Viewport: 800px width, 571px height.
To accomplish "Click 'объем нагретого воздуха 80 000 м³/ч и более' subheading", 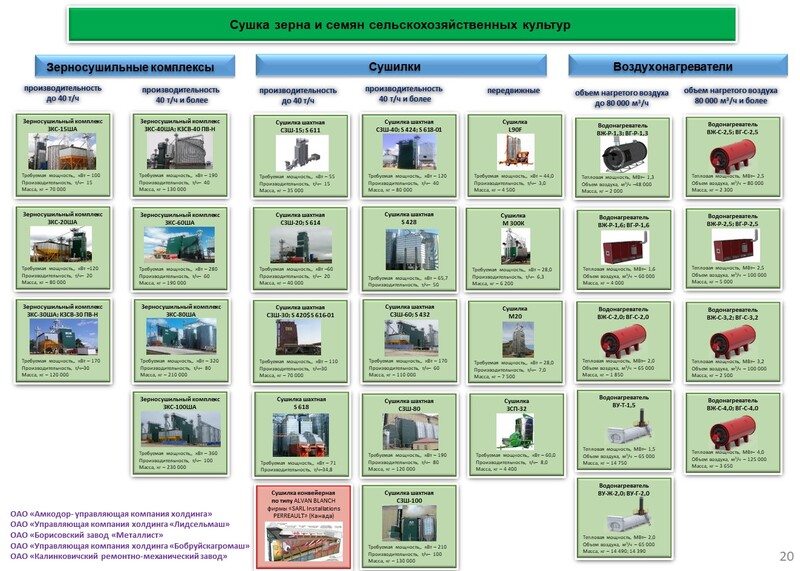I will (x=731, y=95).
